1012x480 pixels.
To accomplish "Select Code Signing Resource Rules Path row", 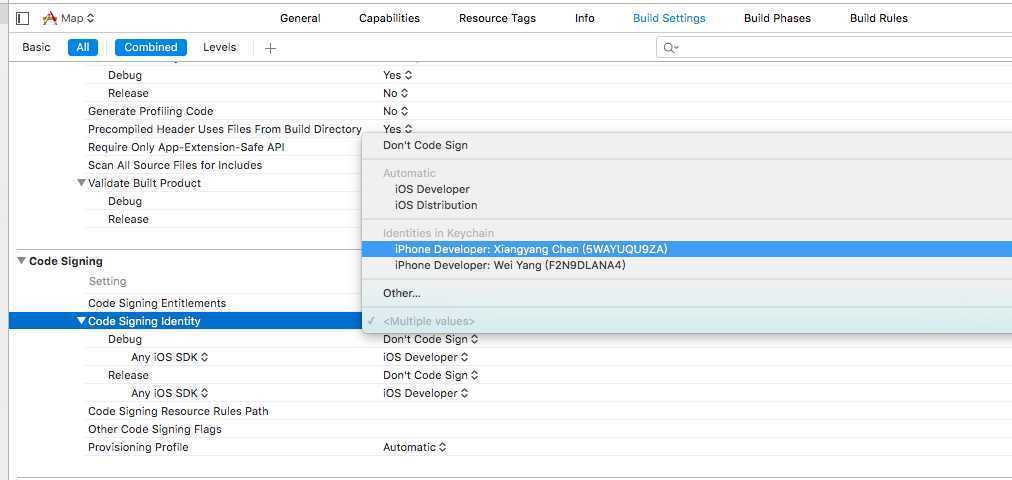I will coord(178,411).
